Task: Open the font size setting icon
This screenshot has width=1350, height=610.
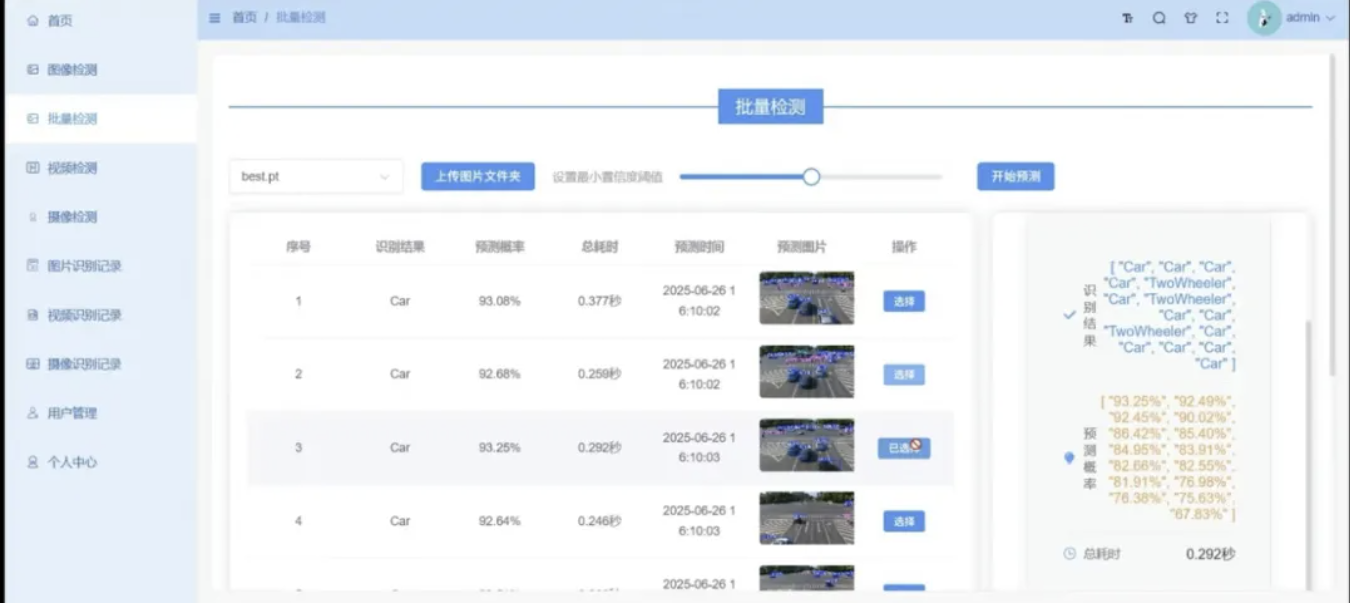Action: 1127,18
